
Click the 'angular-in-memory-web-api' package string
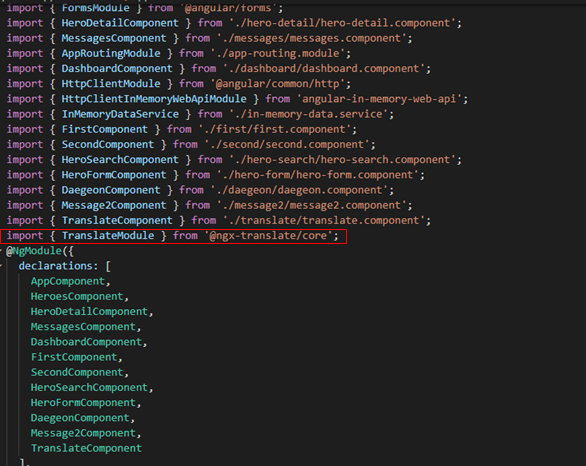[x=379, y=99]
